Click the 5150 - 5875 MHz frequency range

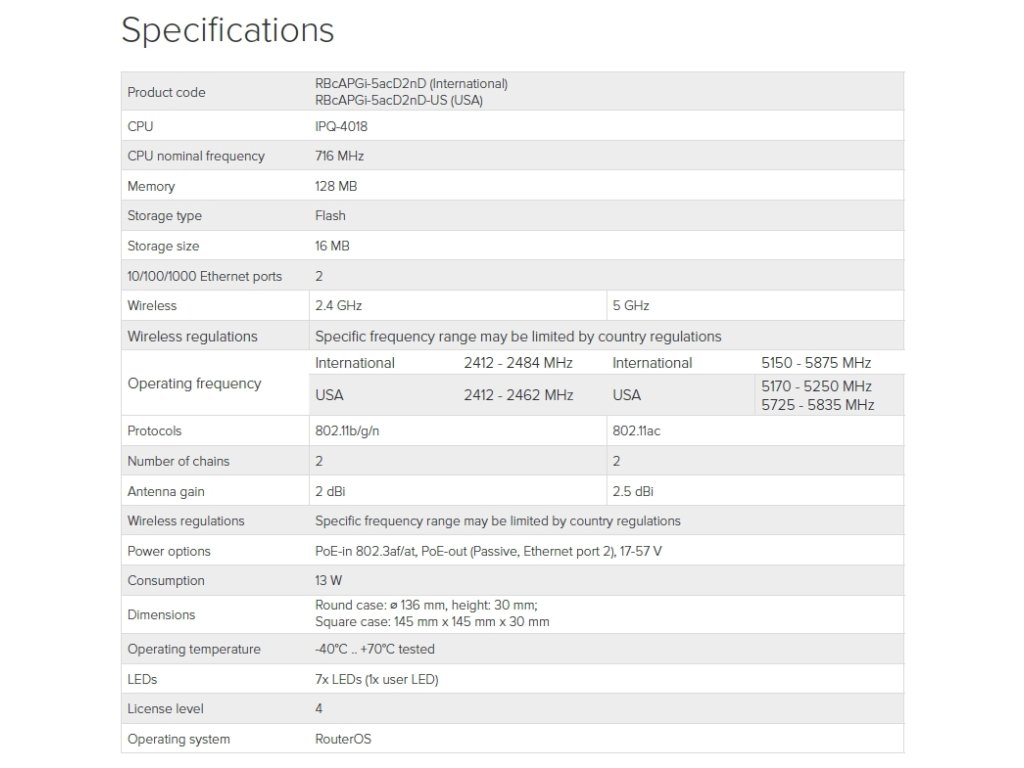pos(816,363)
